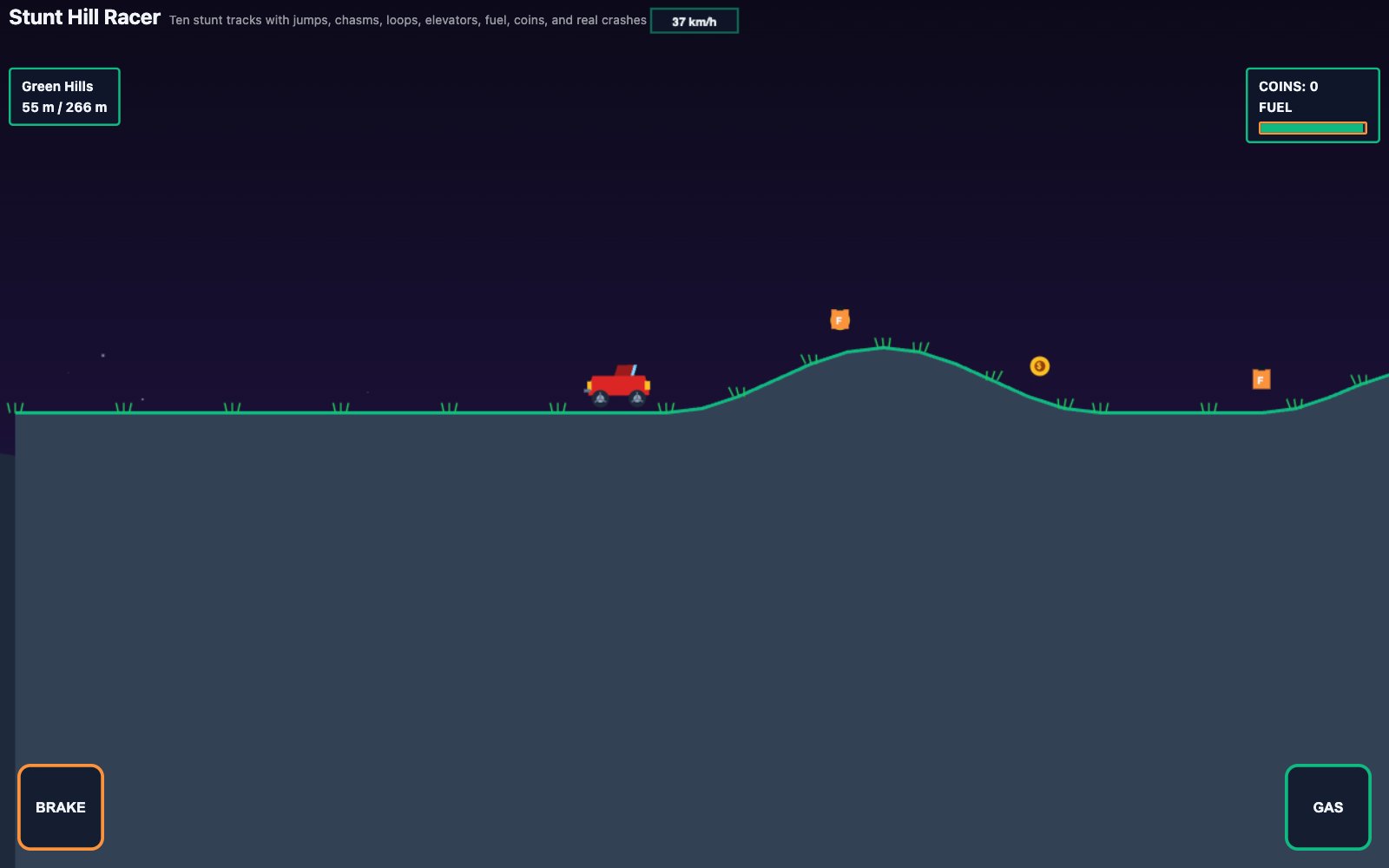
Task: Click the fuel canister near the right valley
Action: click(1261, 379)
